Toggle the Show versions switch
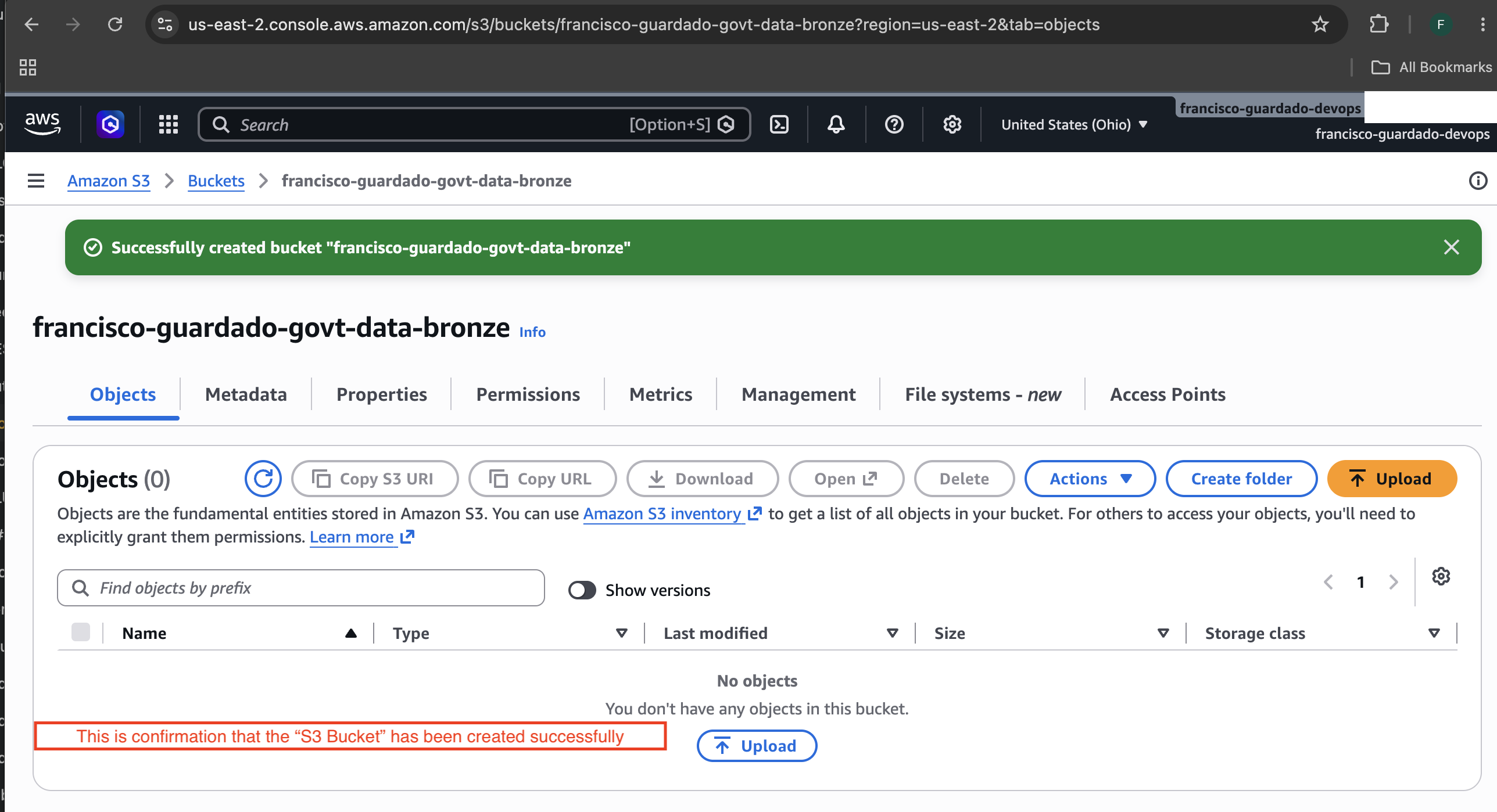This screenshot has width=1497, height=812. [582, 590]
